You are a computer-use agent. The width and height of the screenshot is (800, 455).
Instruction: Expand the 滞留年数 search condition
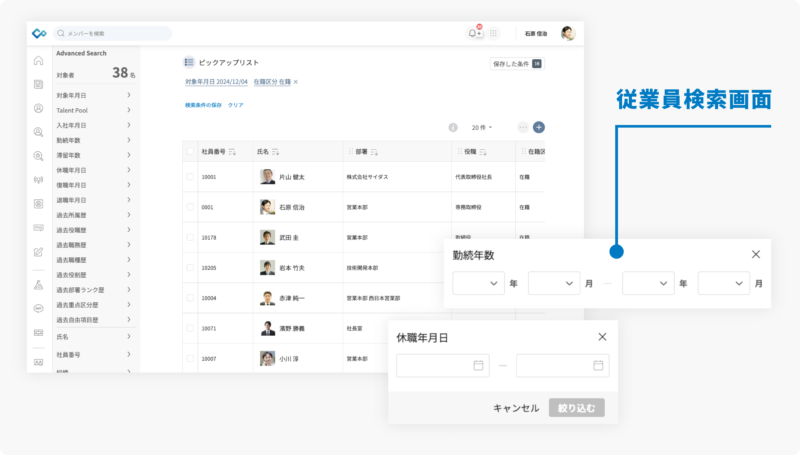(93, 155)
